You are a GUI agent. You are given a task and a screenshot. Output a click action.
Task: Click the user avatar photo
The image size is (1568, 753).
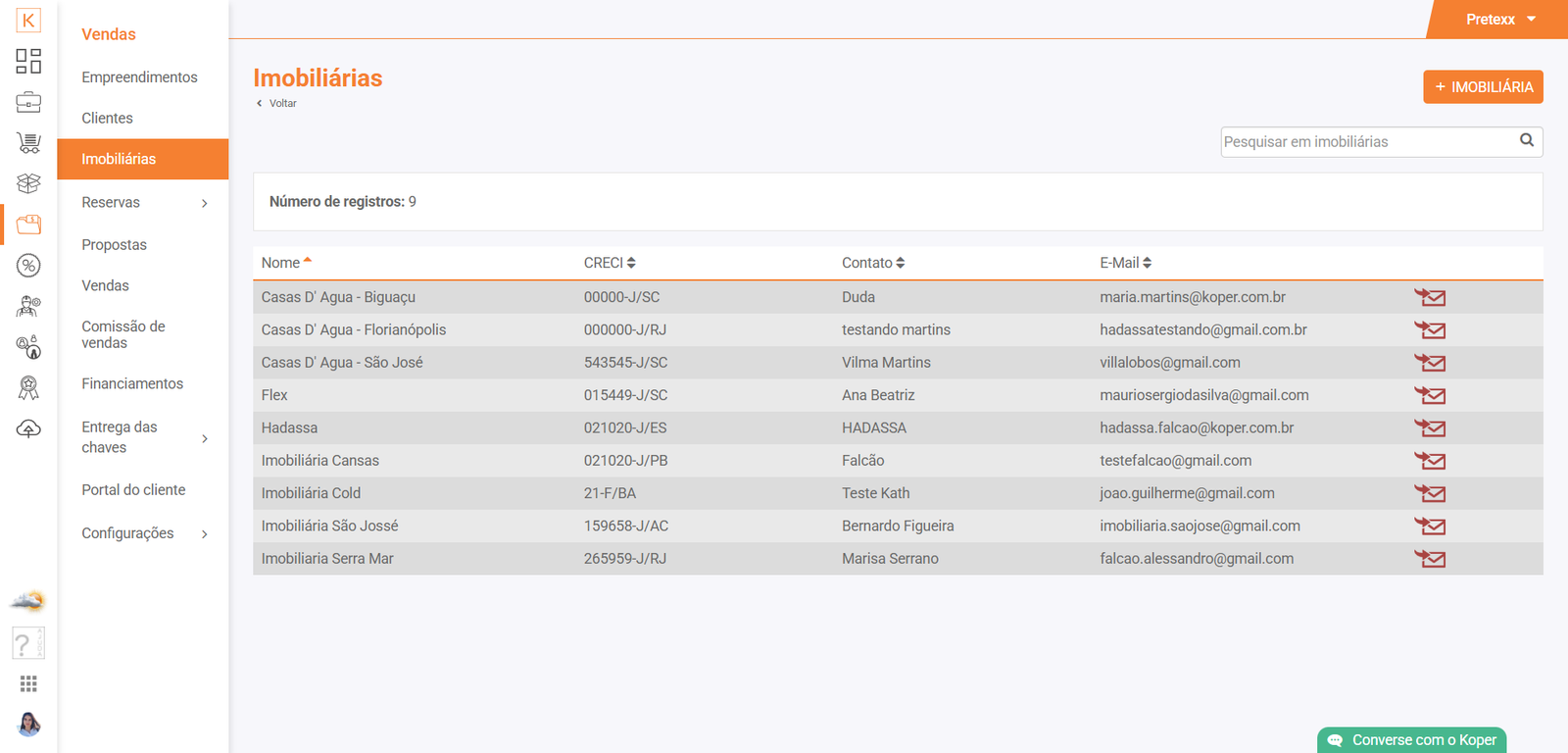click(x=28, y=725)
